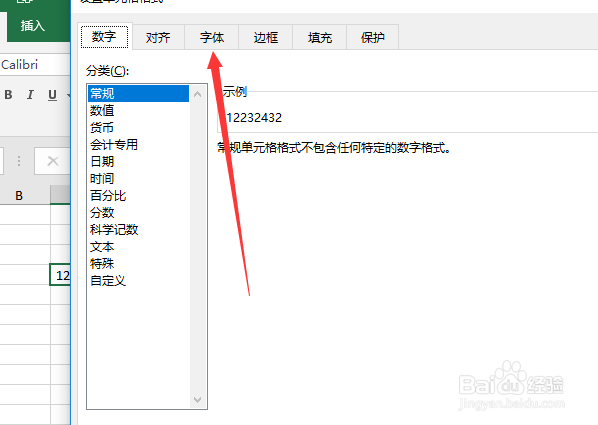Switch to the 对齐 tab
The height and width of the screenshot is (425, 598).
tap(158, 37)
